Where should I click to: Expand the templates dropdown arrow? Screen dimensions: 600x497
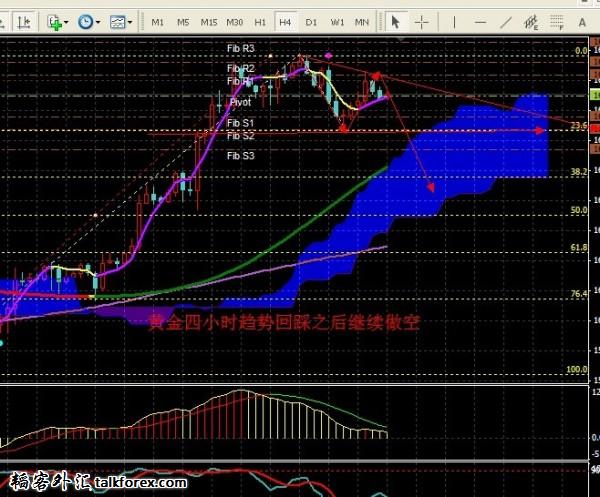click(132, 21)
